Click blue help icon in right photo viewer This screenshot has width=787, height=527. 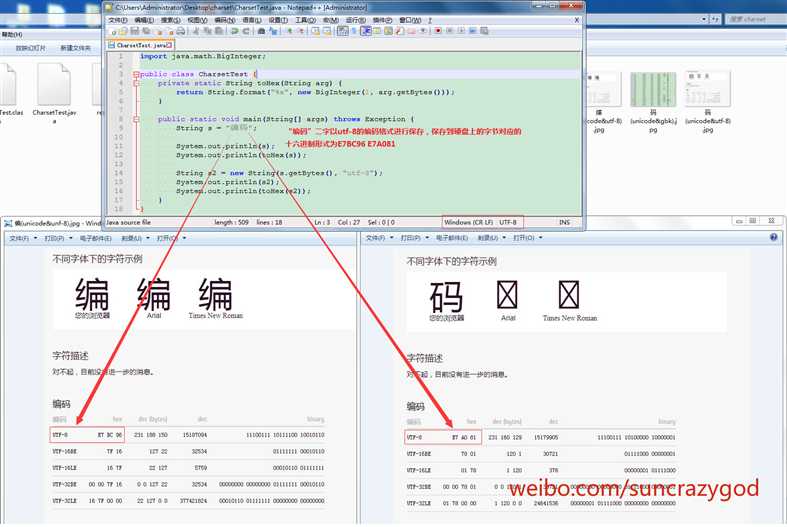click(x=773, y=237)
